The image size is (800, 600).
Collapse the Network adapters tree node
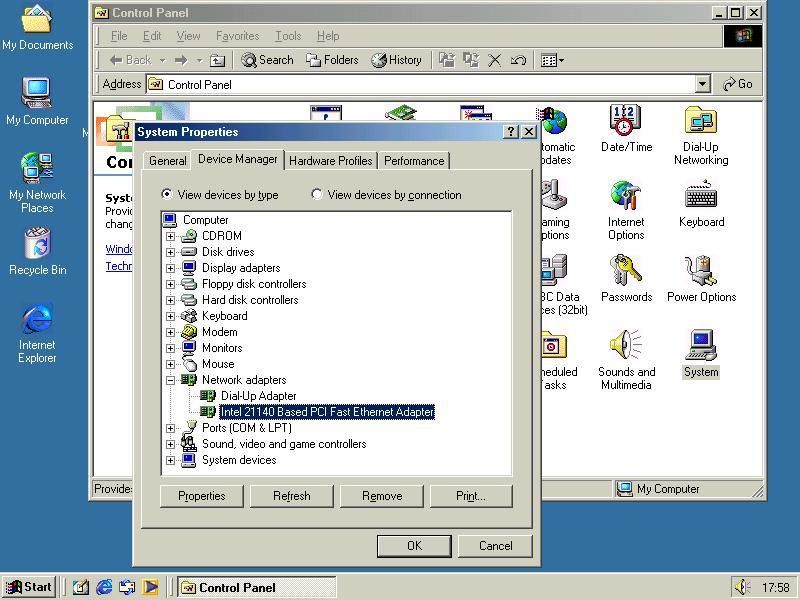pos(171,380)
